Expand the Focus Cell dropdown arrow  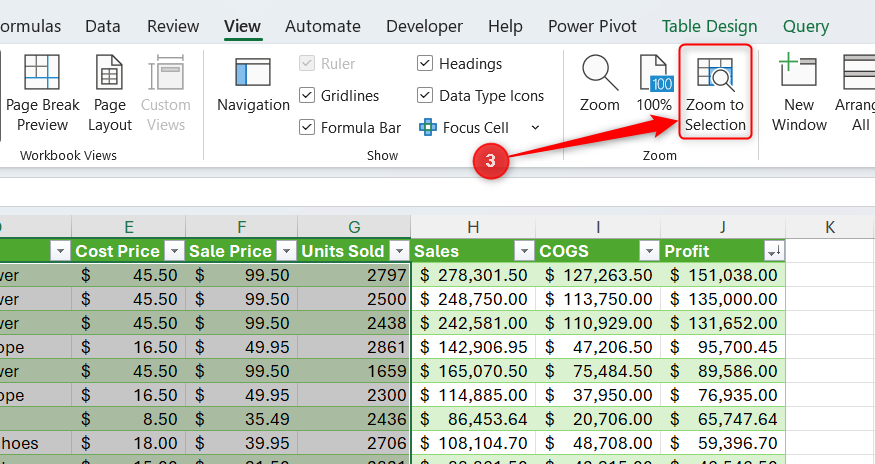535,128
